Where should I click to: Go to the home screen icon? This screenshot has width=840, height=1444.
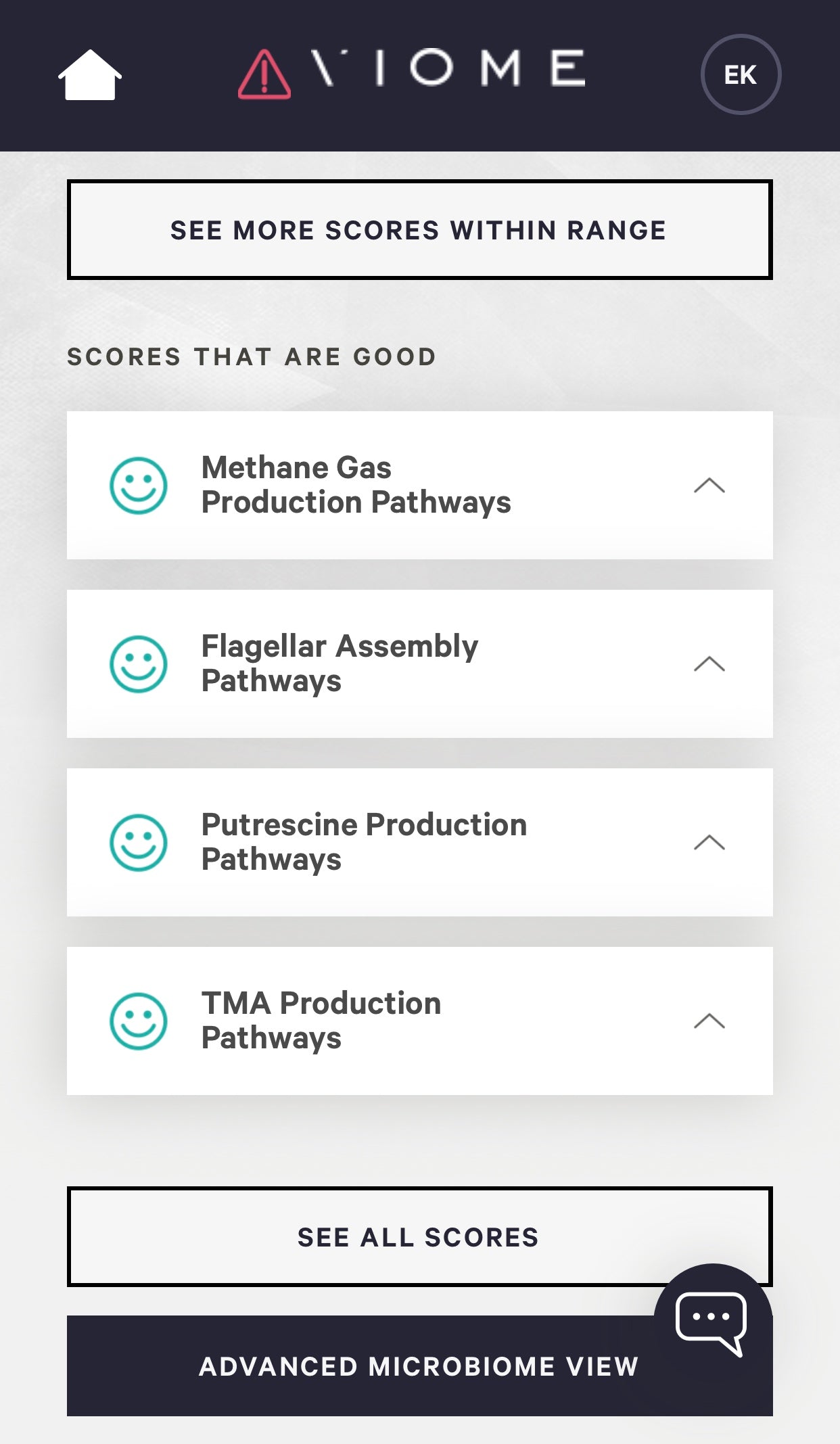tap(90, 74)
